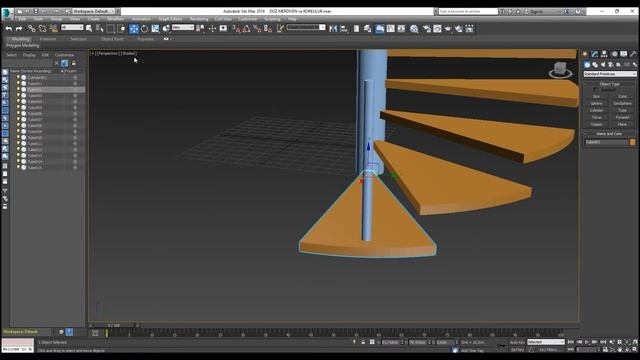
Task: Click the object color swatch beside name field
Action: [x=633, y=142]
